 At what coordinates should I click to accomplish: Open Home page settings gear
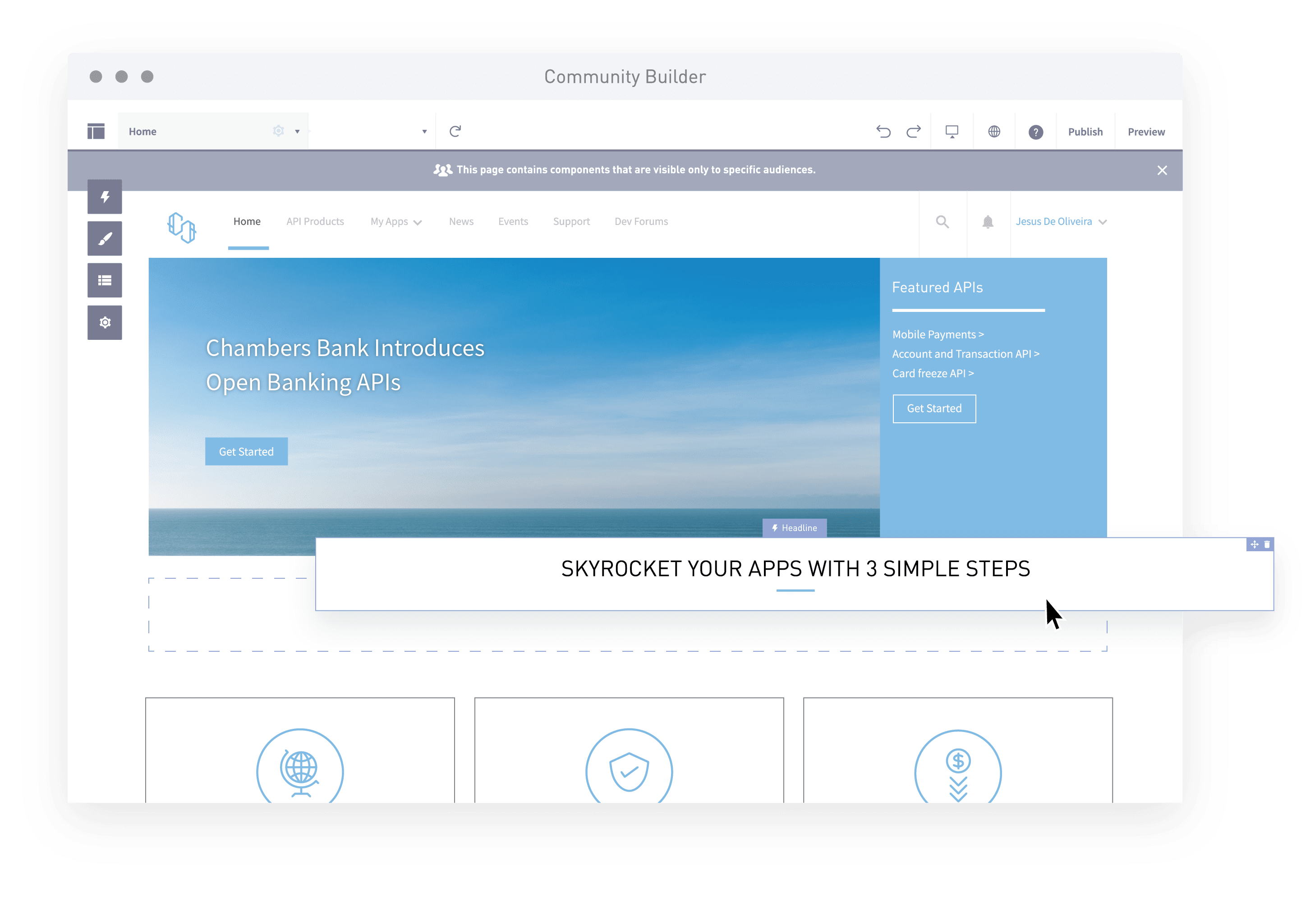pos(278,131)
